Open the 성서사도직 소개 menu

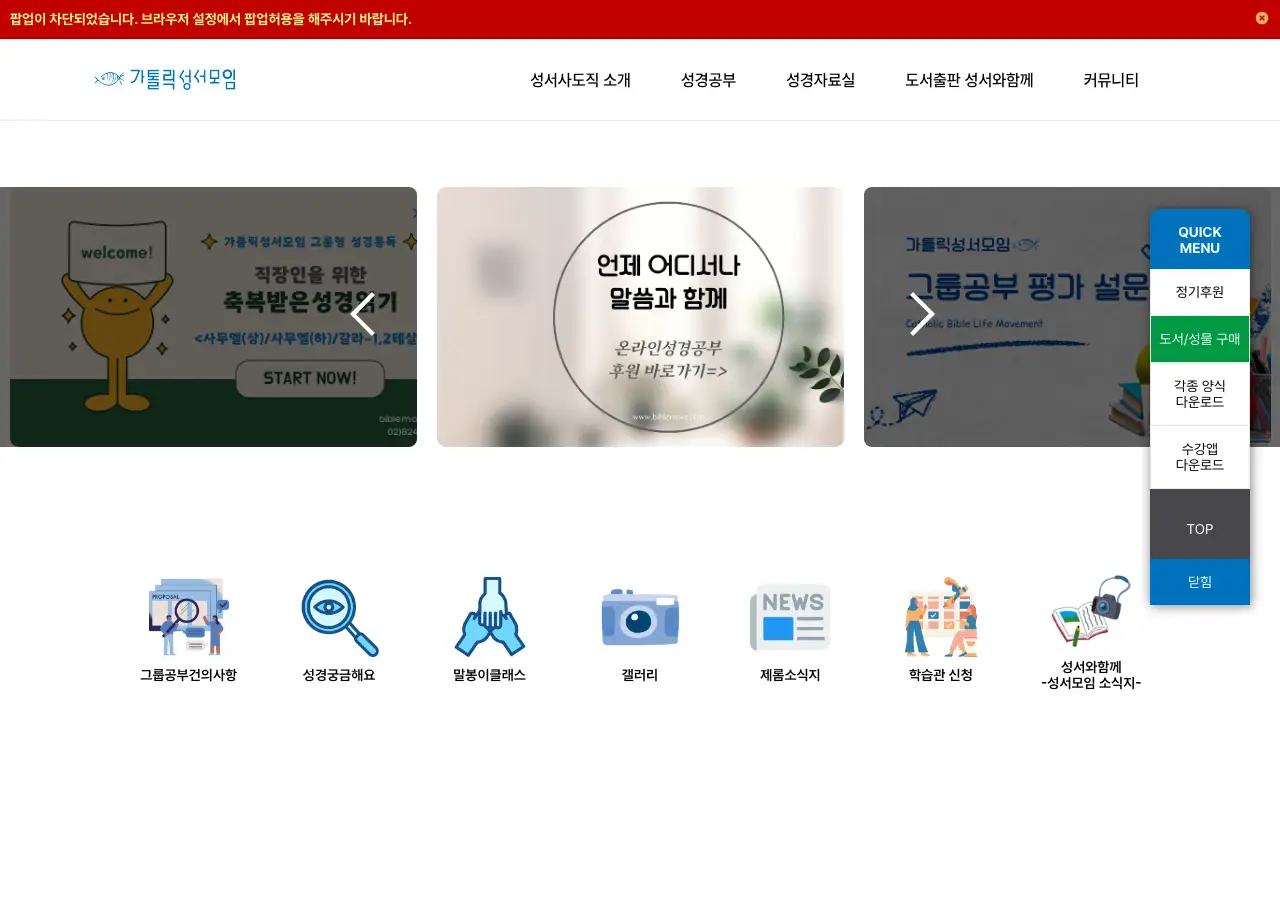(x=580, y=81)
